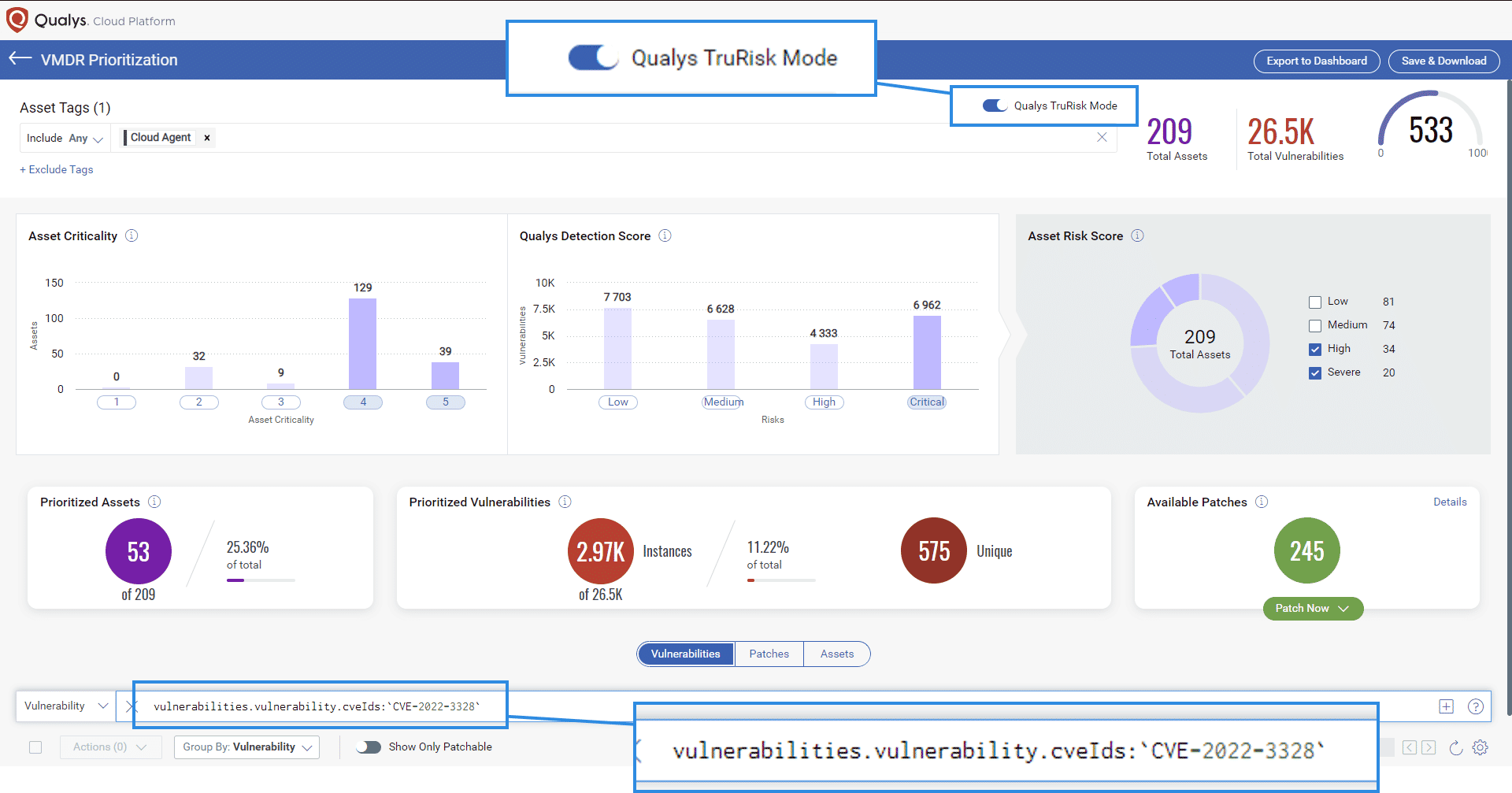
Task: Go to next page of results
Action: pos(1429,747)
